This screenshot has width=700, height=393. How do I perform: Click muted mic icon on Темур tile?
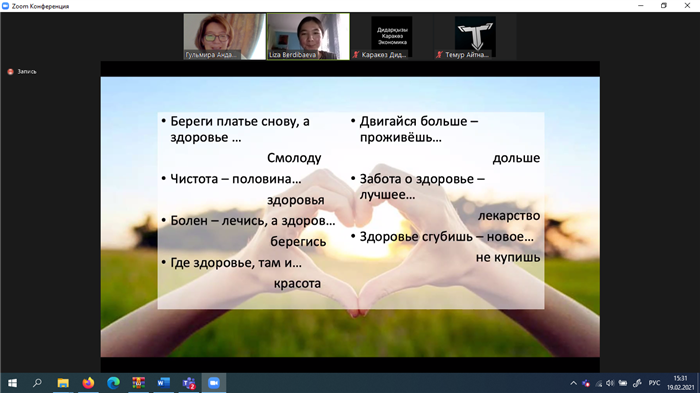(x=439, y=55)
